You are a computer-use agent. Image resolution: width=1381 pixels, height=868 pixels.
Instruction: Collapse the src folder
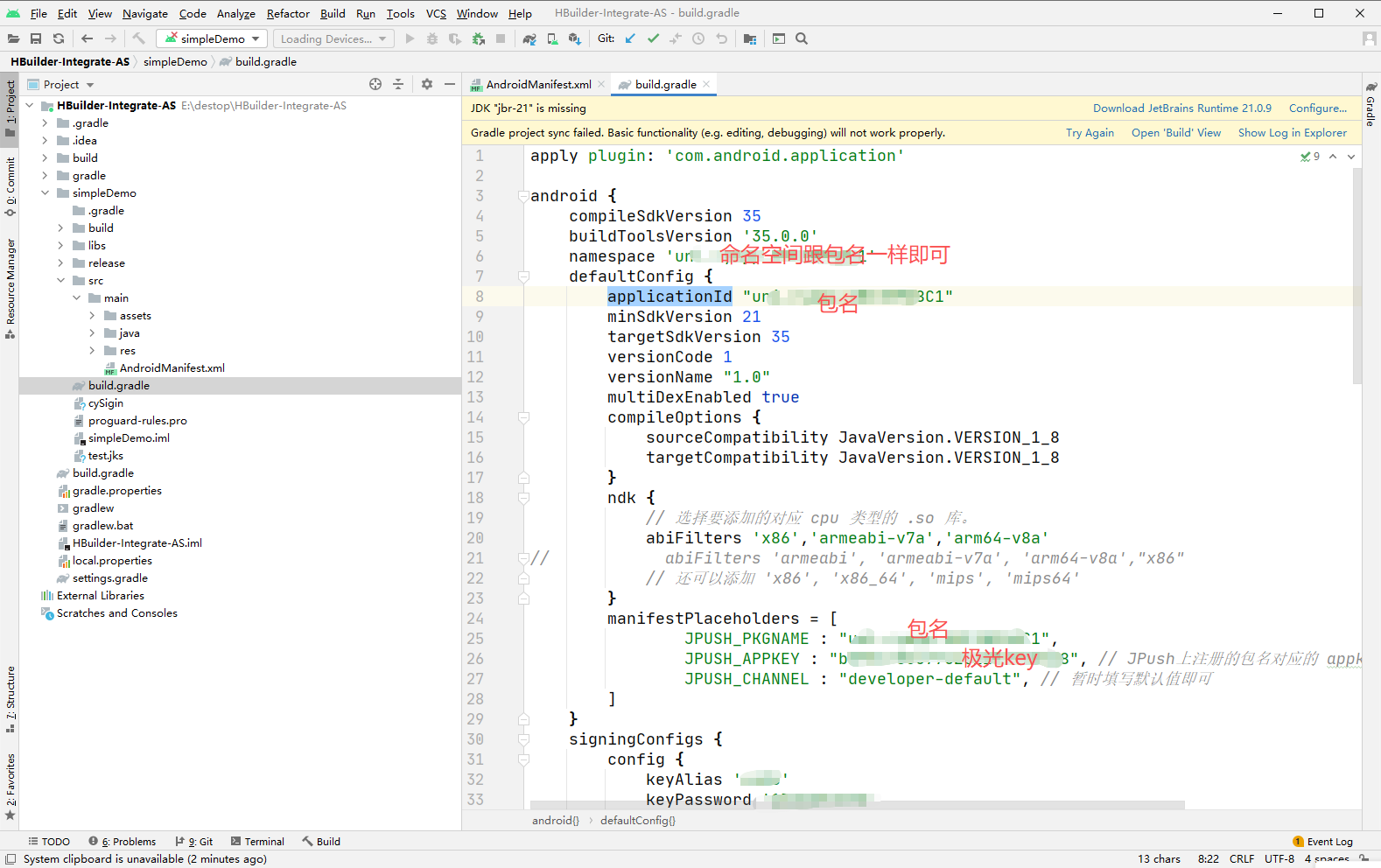coord(60,280)
